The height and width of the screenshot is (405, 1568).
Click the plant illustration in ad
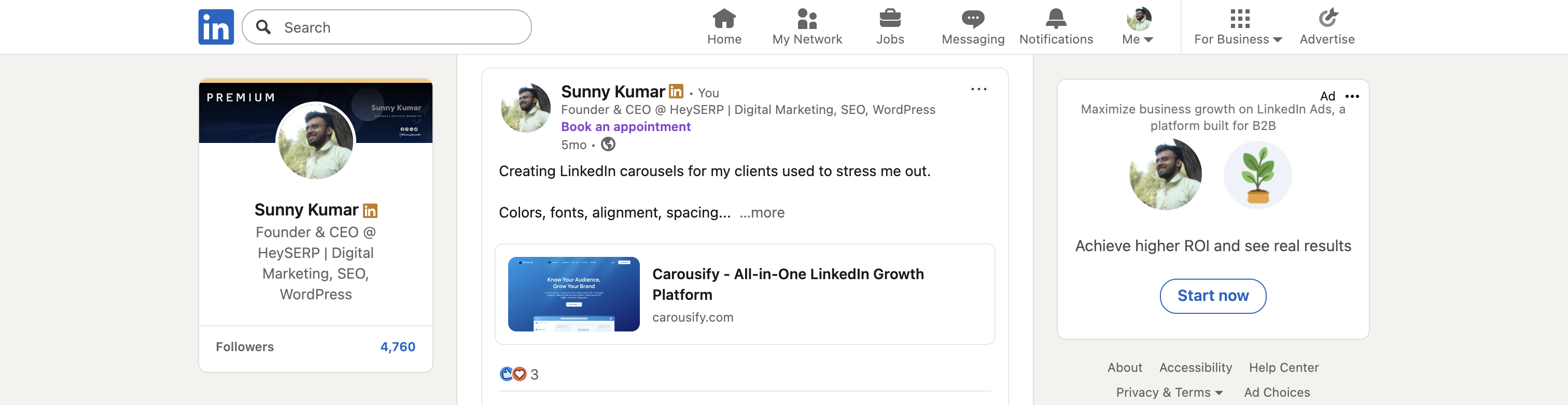pos(1257,175)
